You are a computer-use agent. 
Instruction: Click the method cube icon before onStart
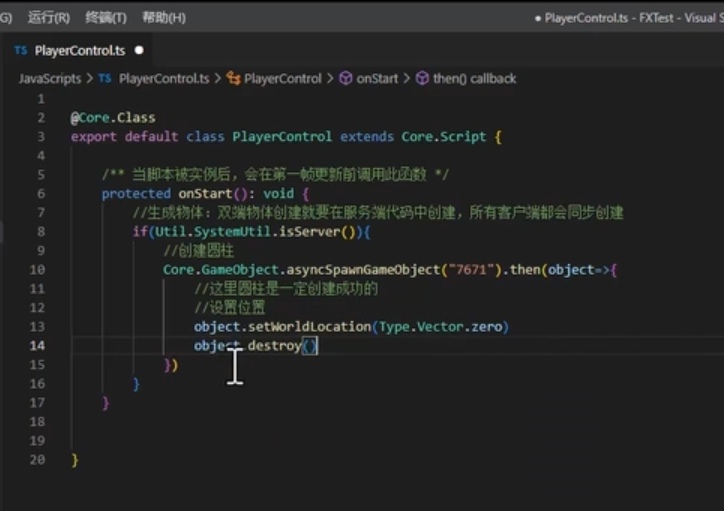click(x=345, y=78)
